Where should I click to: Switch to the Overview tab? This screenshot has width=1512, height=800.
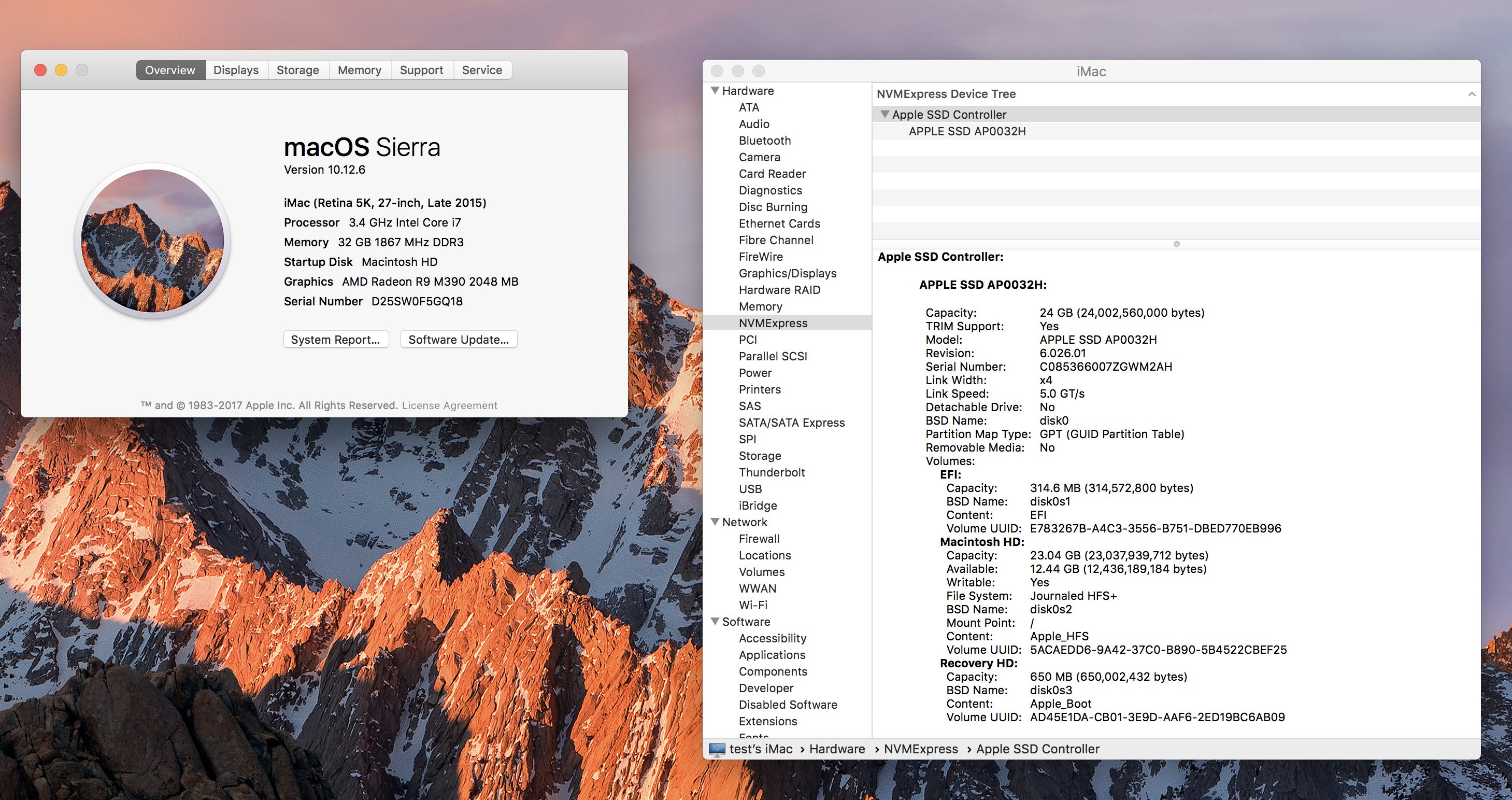pyautogui.click(x=170, y=70)
